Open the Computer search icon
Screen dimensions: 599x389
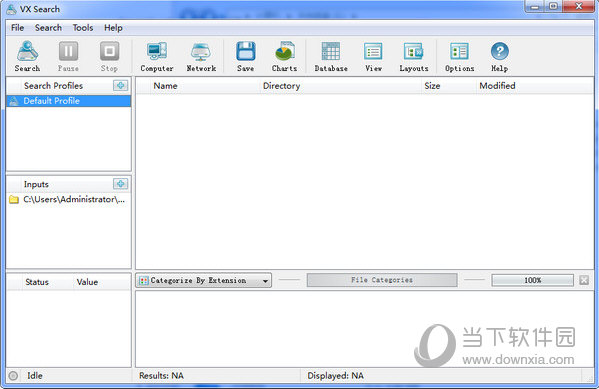pyautogui.click(x=157, y=56)
